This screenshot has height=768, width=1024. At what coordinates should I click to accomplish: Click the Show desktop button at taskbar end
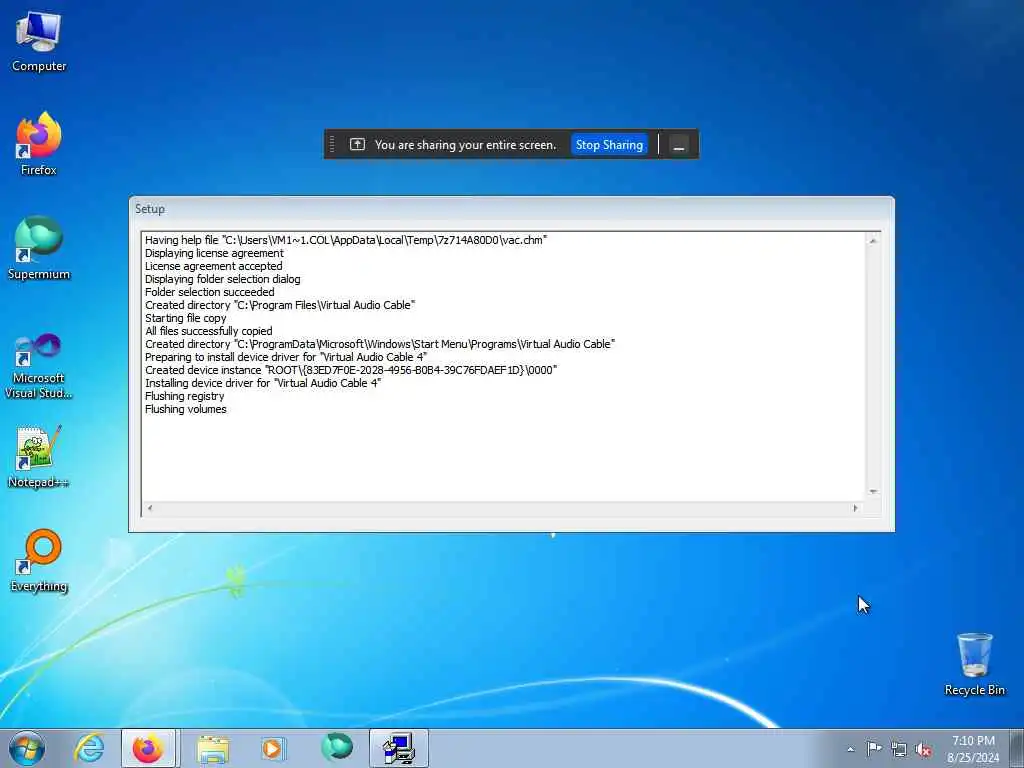click(1017, 749)
